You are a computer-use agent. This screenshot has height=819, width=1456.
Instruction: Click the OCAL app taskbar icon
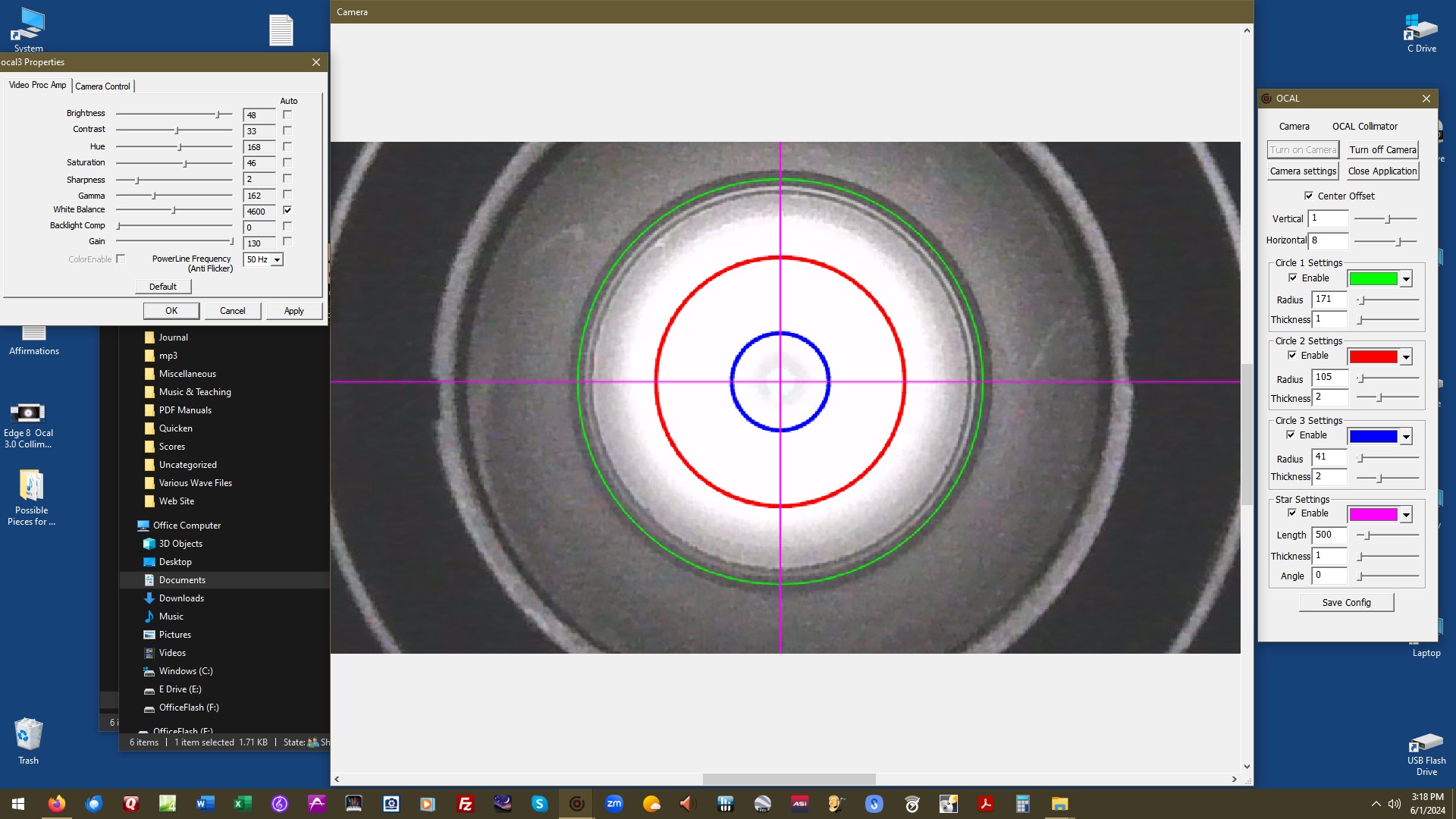(577, 804)
